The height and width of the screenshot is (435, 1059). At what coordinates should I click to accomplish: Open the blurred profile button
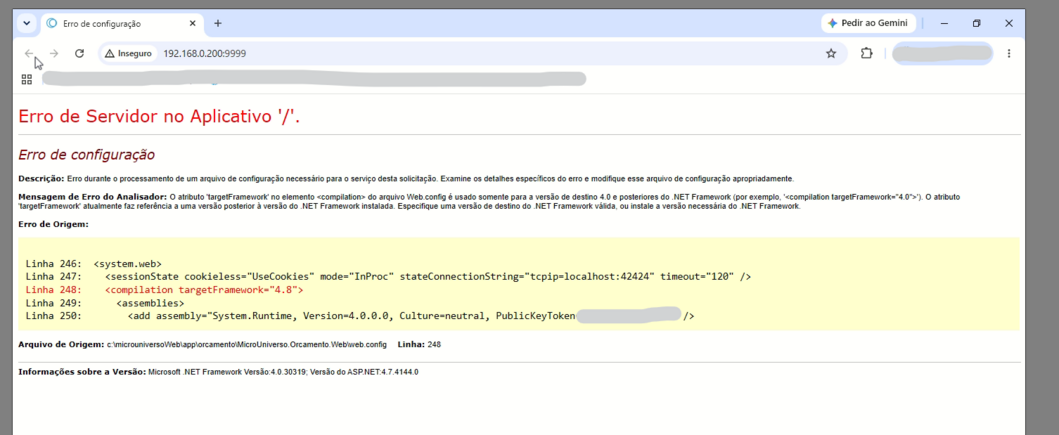point(942,53)
